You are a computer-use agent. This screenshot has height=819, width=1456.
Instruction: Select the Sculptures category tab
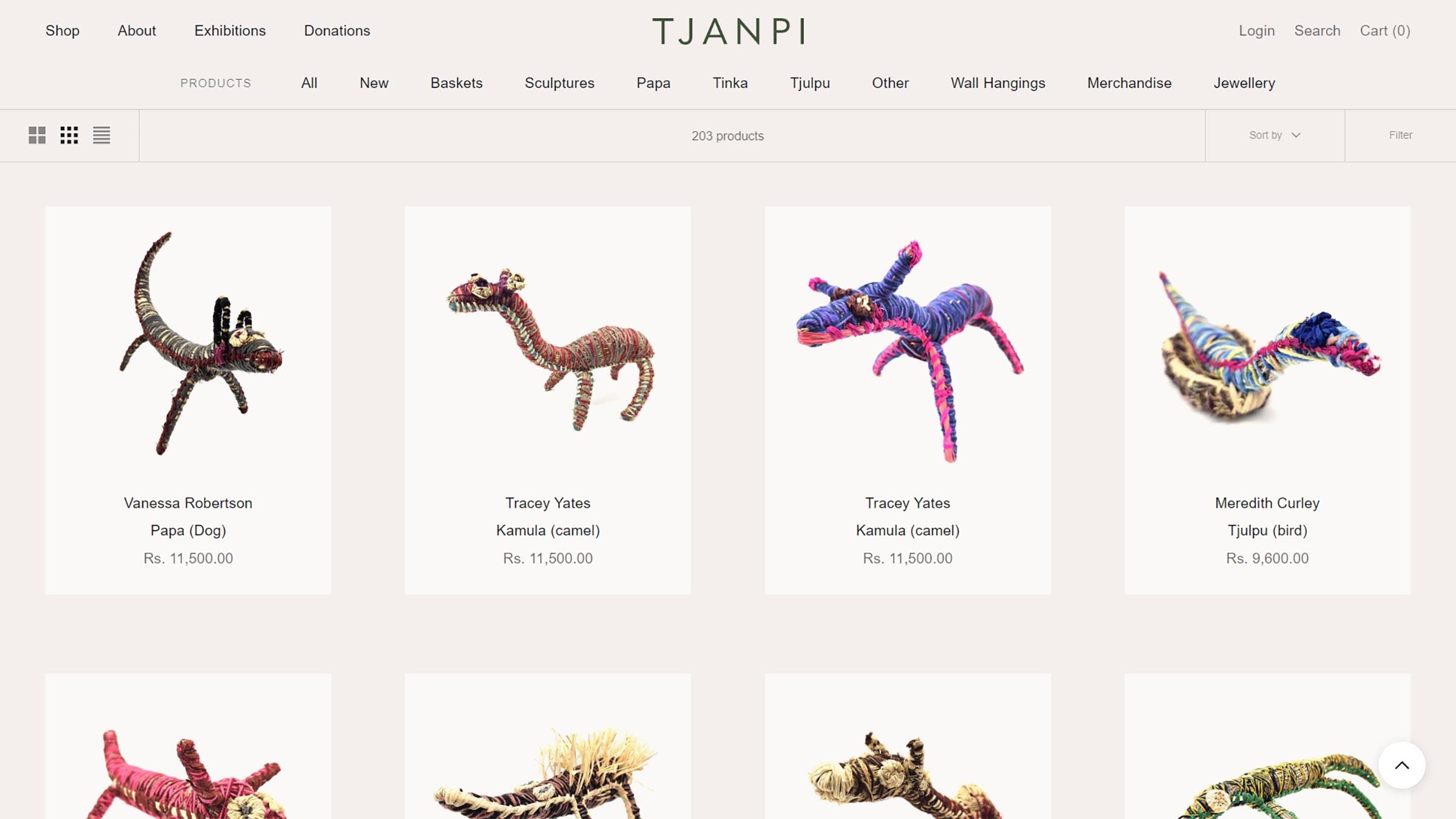coord(559,83)
